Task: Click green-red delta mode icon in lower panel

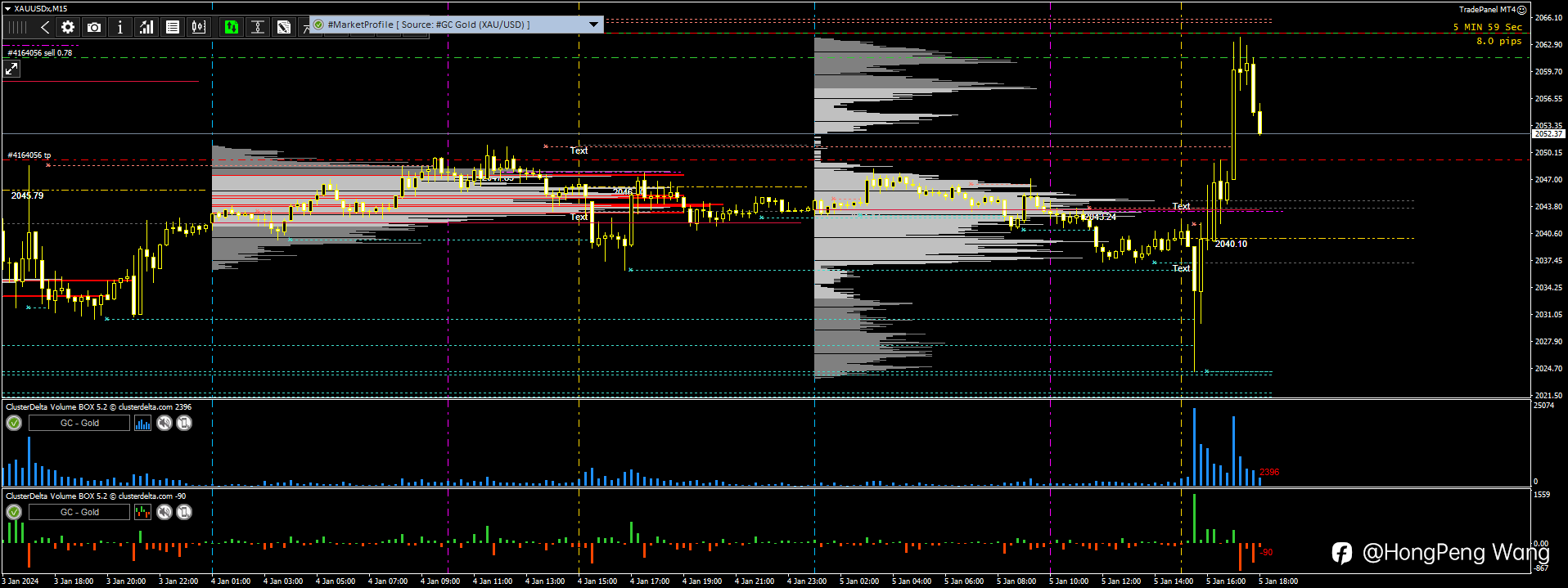Action: coord(142,512)
